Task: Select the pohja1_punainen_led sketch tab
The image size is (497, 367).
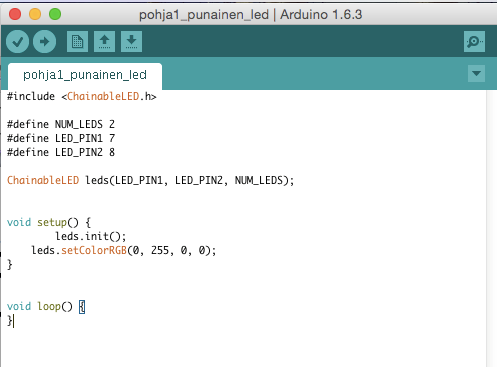Action: point(85,75)
